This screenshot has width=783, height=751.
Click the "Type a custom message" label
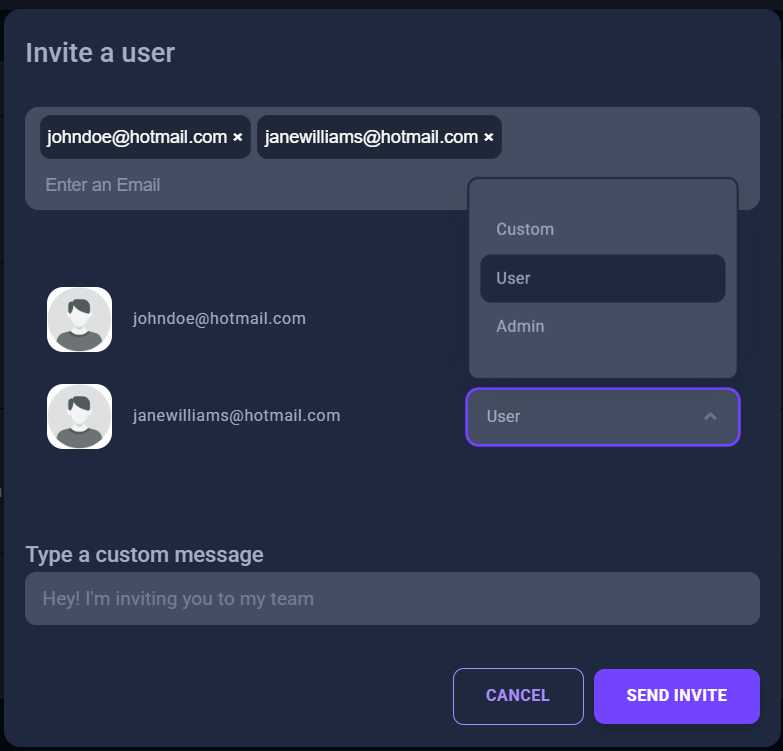point(145,554)
